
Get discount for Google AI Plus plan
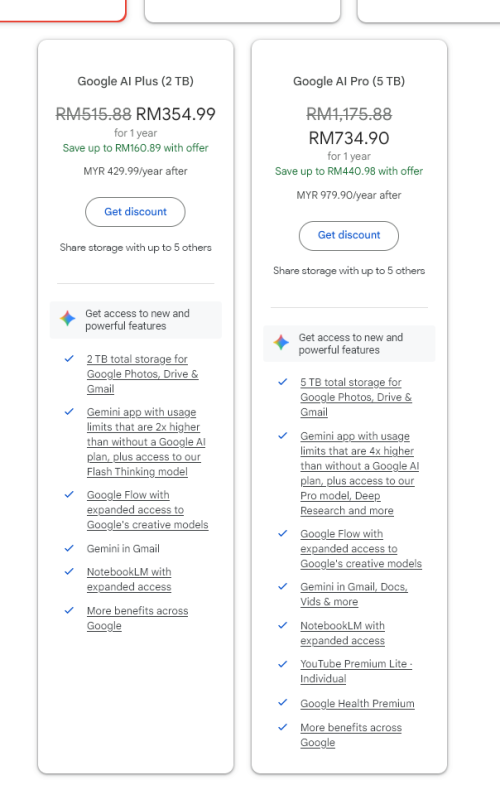(135, 212)
